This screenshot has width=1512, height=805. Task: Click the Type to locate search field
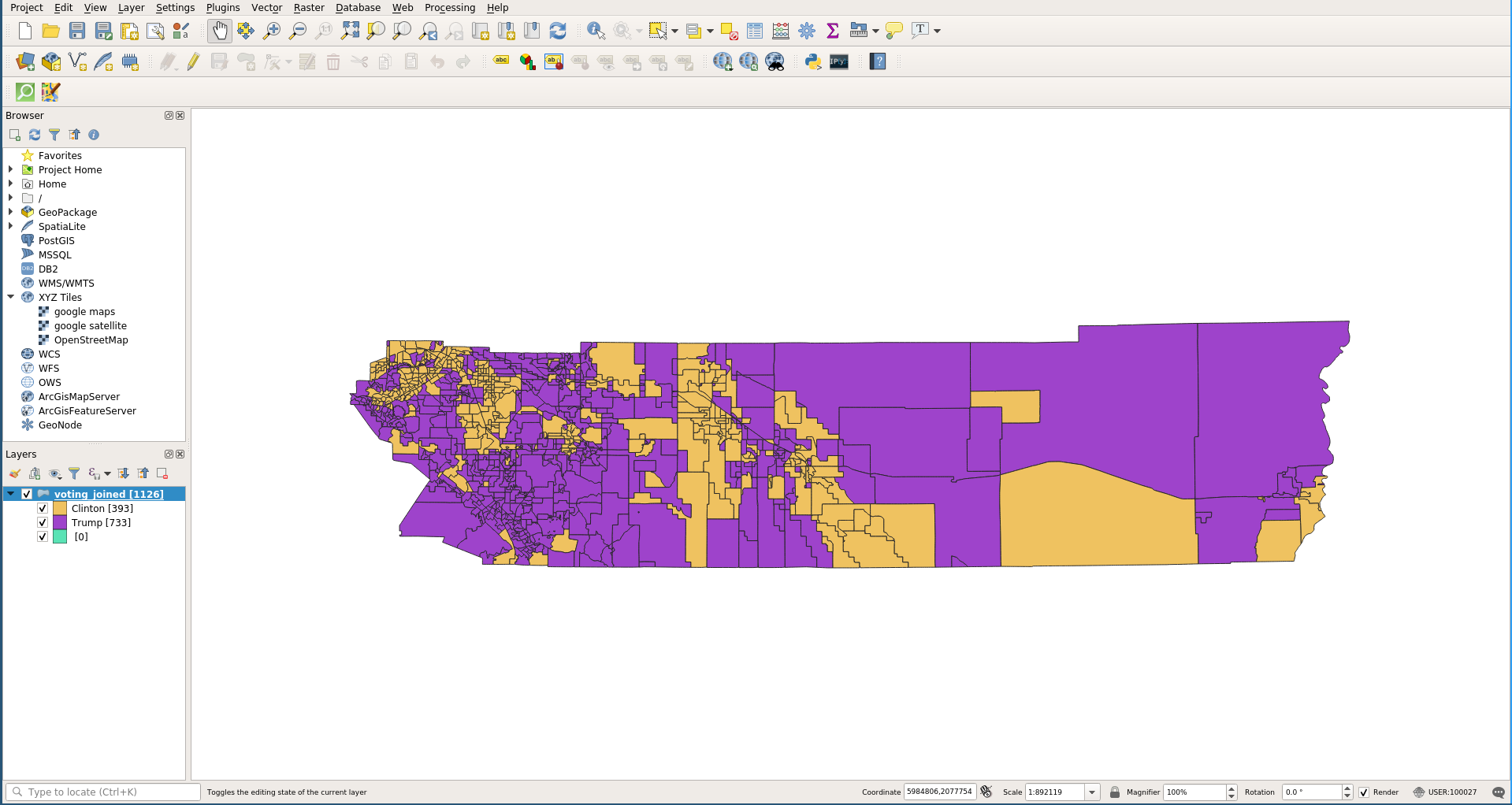[x=102, y=792]
